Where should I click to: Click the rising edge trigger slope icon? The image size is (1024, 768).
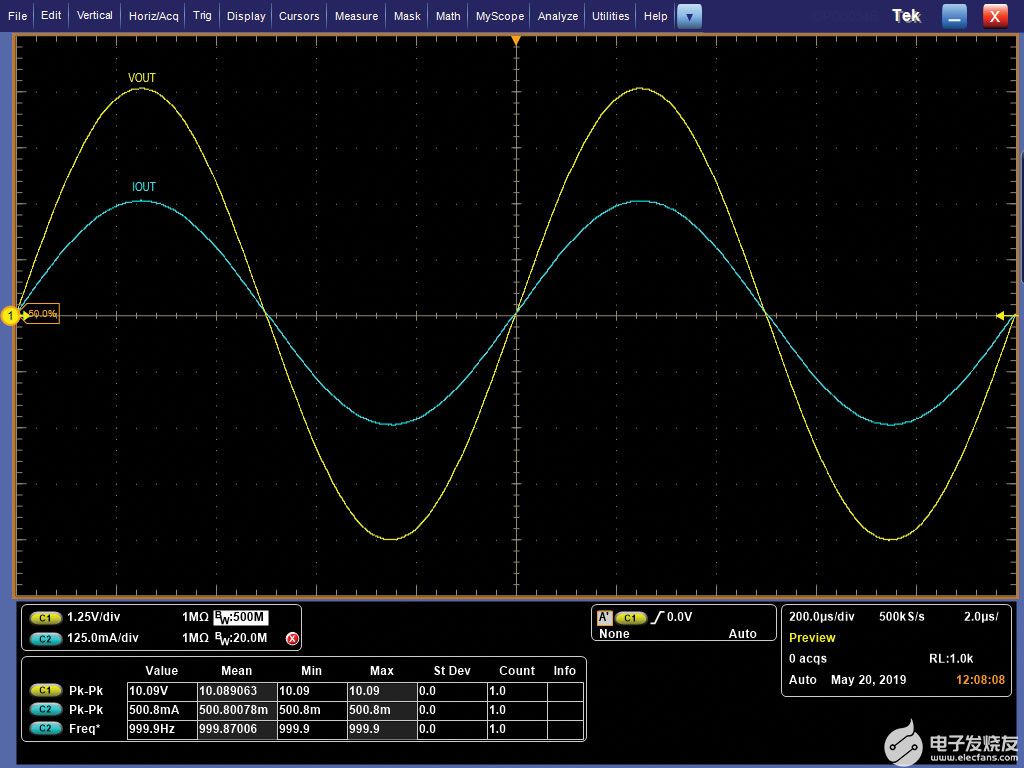657,617
